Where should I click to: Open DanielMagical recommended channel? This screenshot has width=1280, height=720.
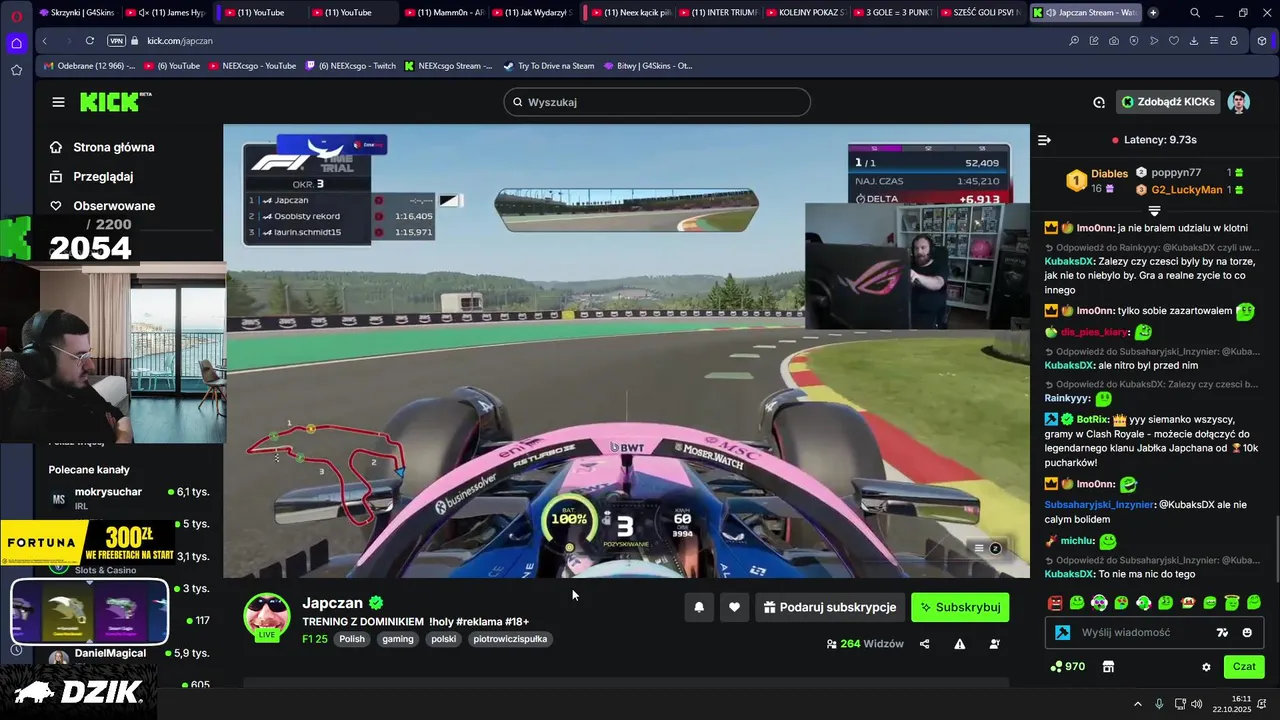[x=128, y=655]
